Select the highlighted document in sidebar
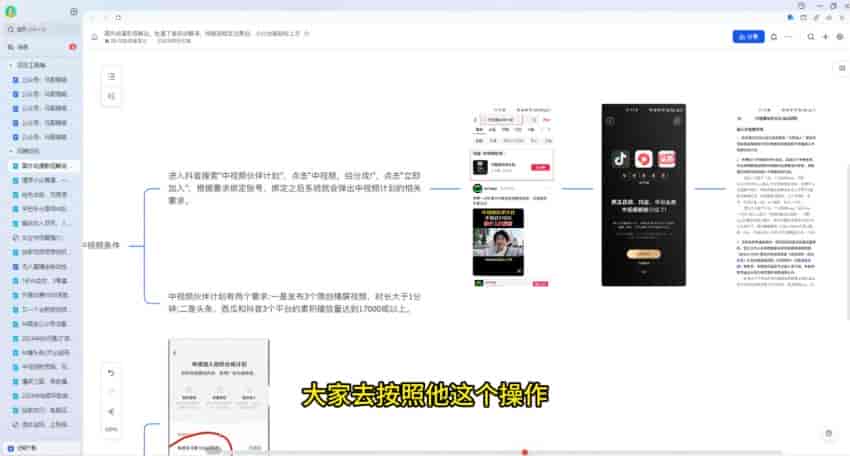The image size is (850, 456). [43, 165]
